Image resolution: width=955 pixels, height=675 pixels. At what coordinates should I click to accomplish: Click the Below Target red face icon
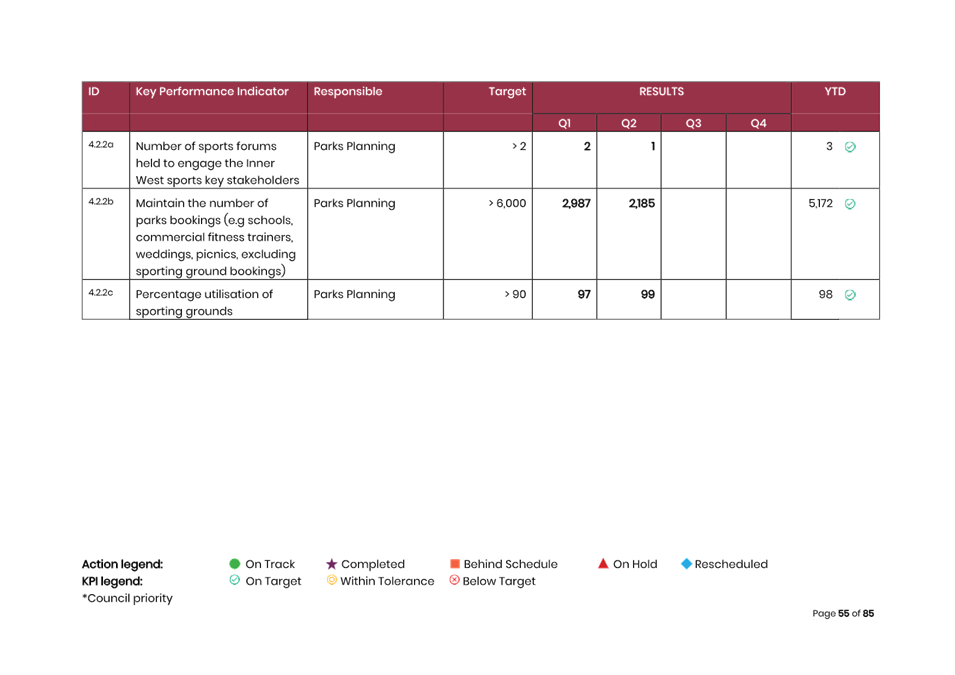[454, 581]
